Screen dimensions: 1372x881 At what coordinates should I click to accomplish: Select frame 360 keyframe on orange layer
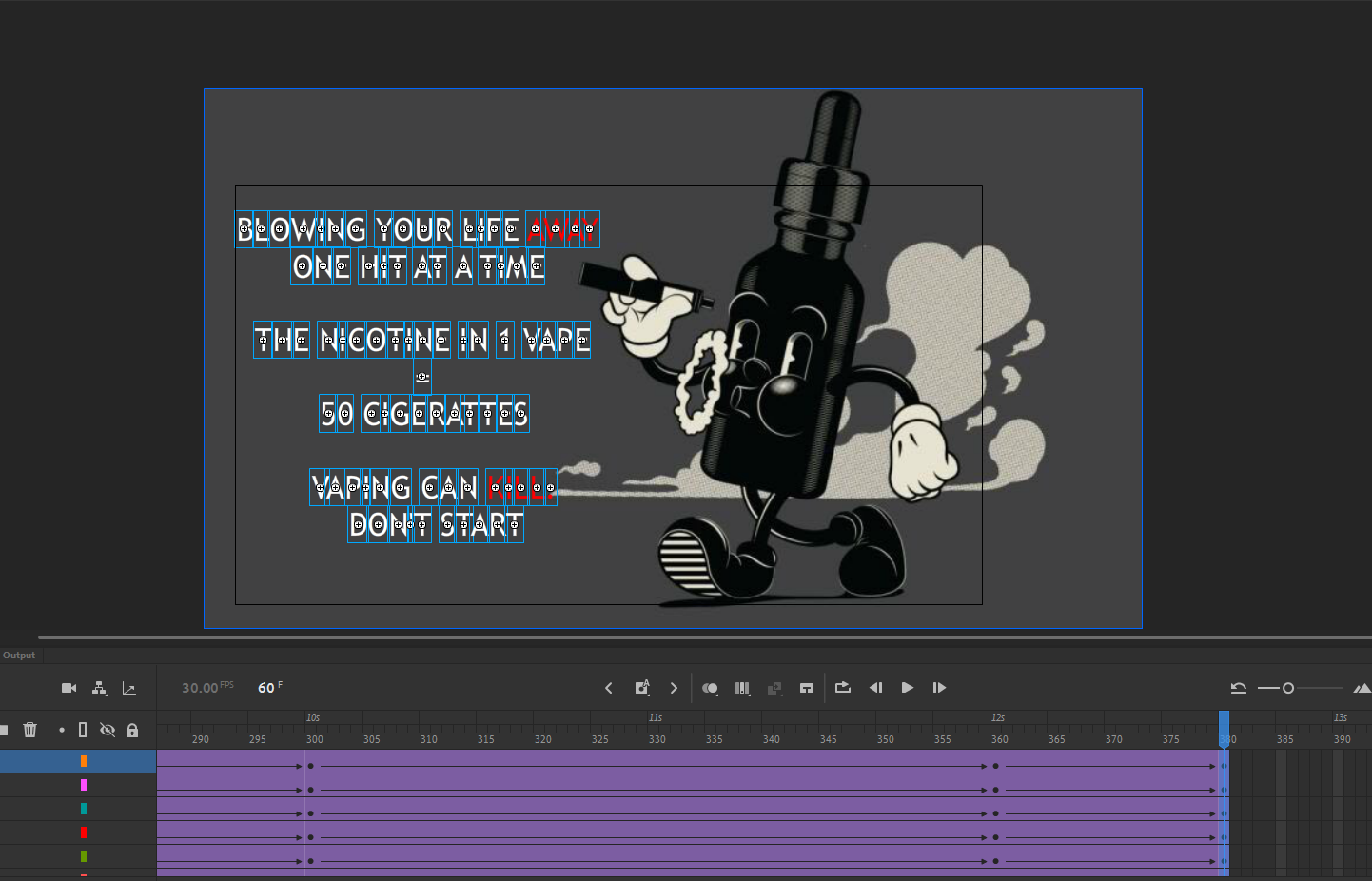[x=995, y=766]
